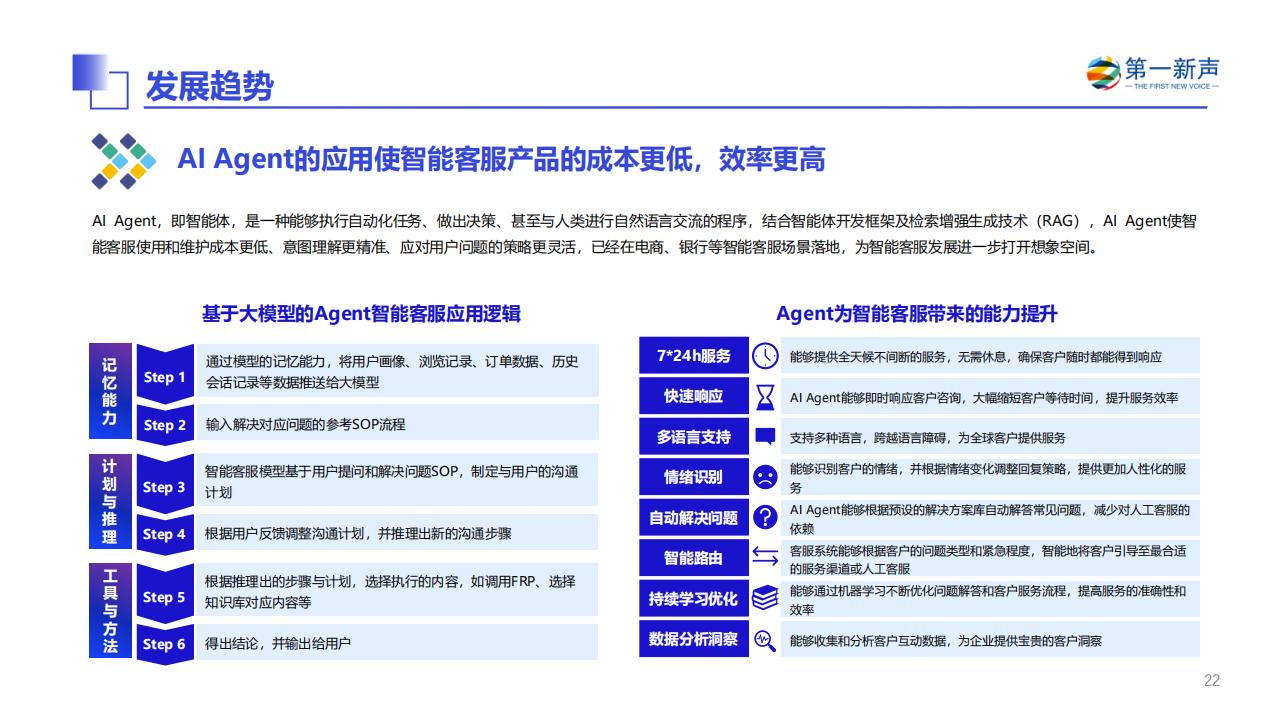The height and width of the screenshot is (720, 1280).
Task: Click the Step 2 arrow label
Action: coord(165,424)
